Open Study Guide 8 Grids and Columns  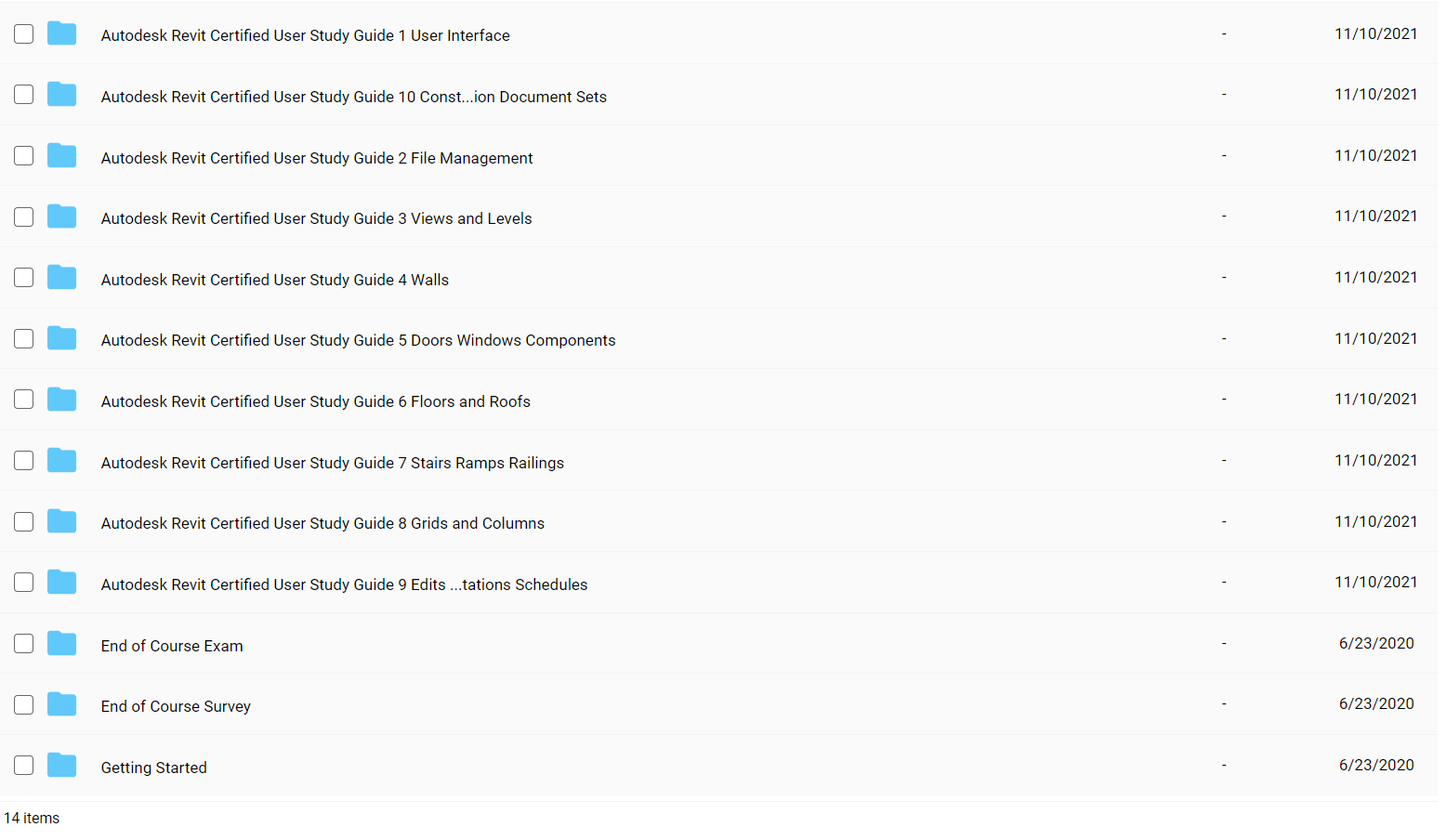click(322, 523)
